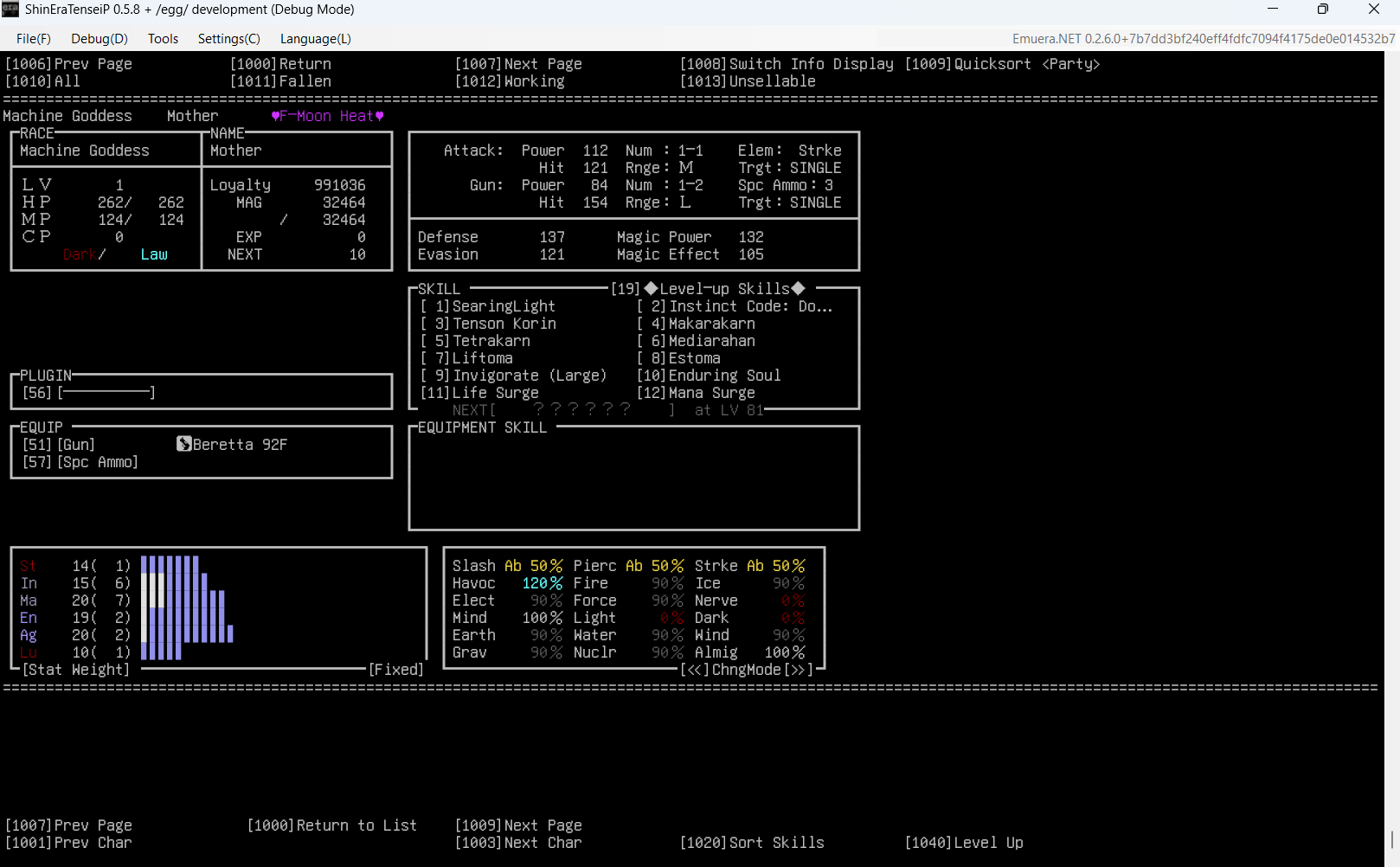Choose [1009] Quicksort <Party>
1400x867 pixels.
coord(1002,64)
